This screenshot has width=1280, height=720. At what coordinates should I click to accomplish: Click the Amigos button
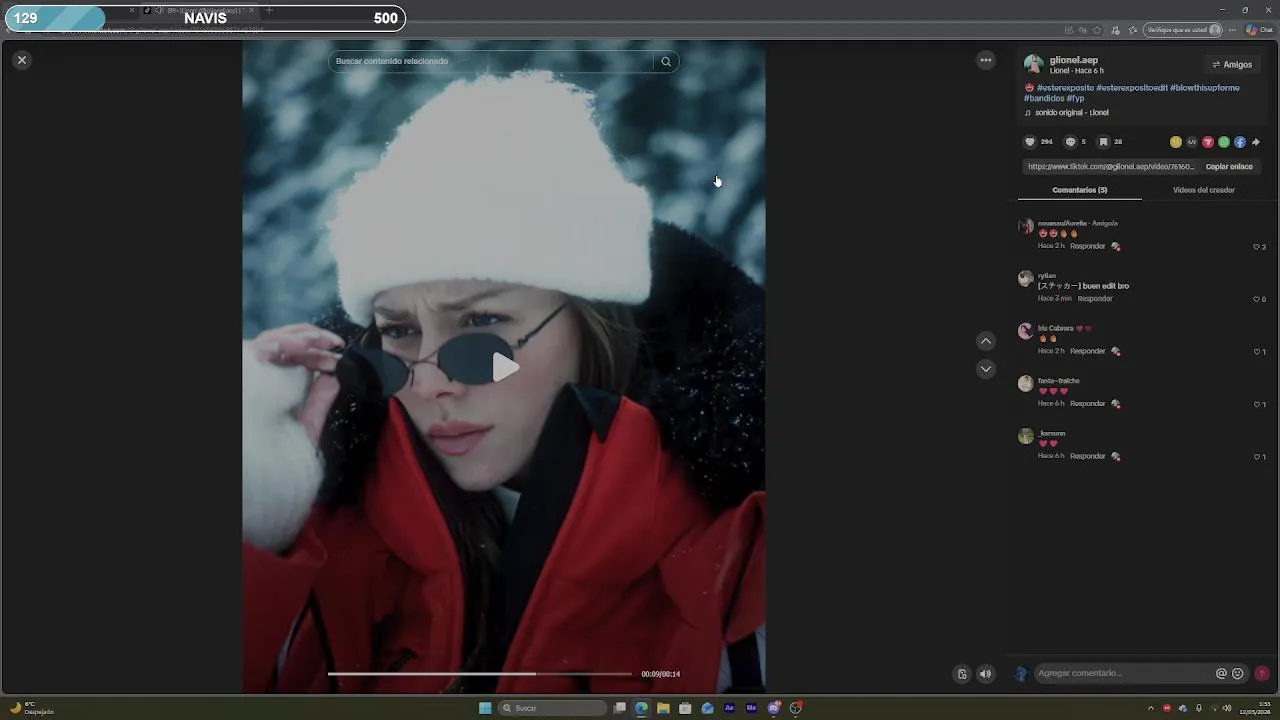click(1232, 64)
